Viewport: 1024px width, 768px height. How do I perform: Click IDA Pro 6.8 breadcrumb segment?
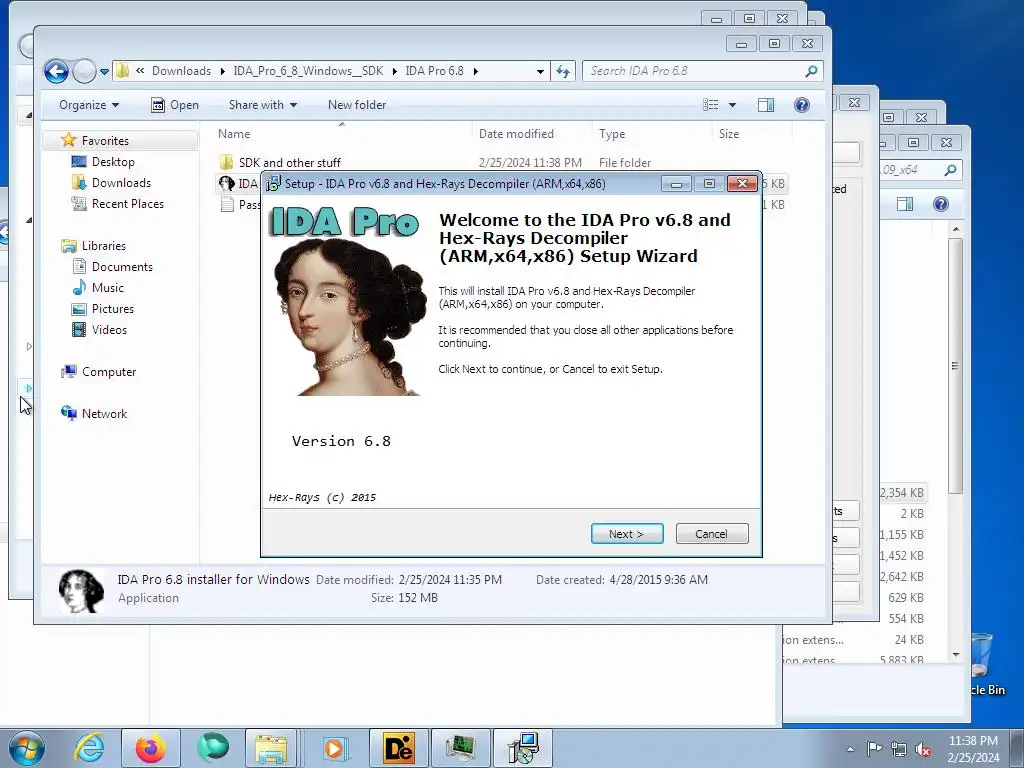pos(434,71)
